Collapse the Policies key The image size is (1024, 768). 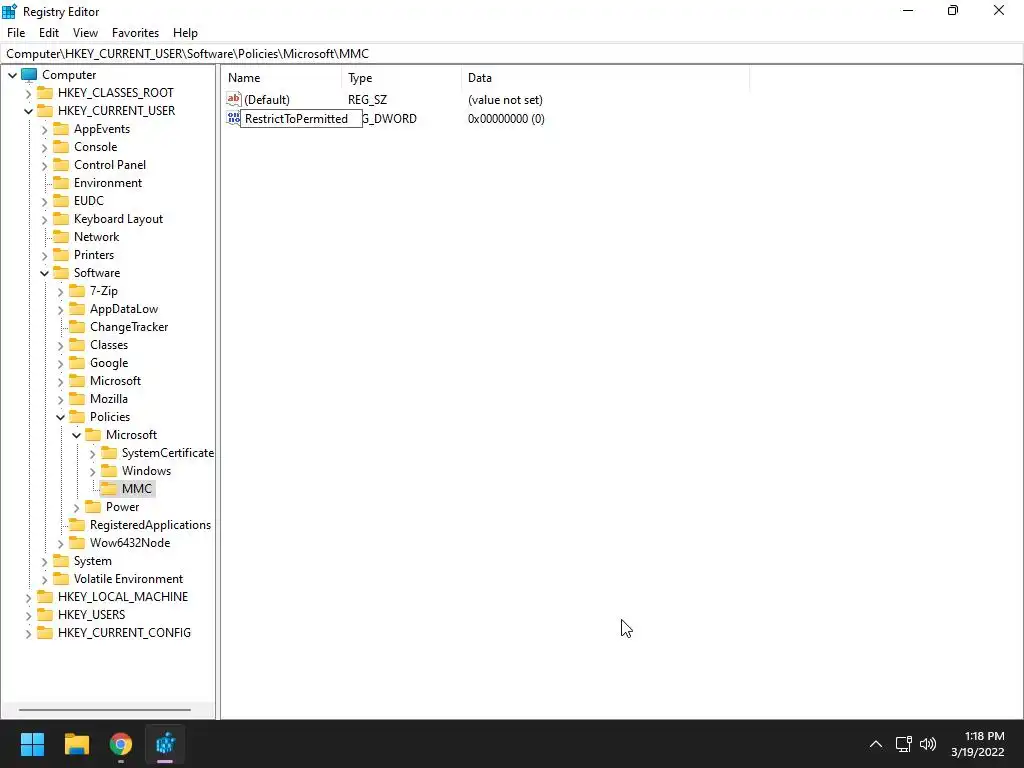(x=60, y=417)
